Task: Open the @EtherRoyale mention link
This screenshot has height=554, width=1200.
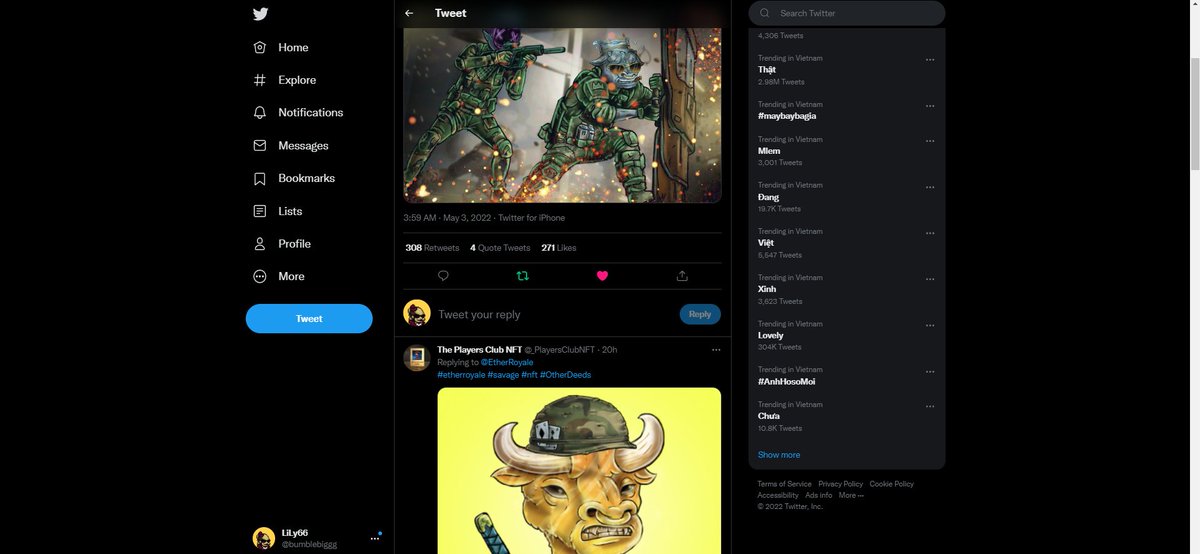Action: [x=506, y=362]
